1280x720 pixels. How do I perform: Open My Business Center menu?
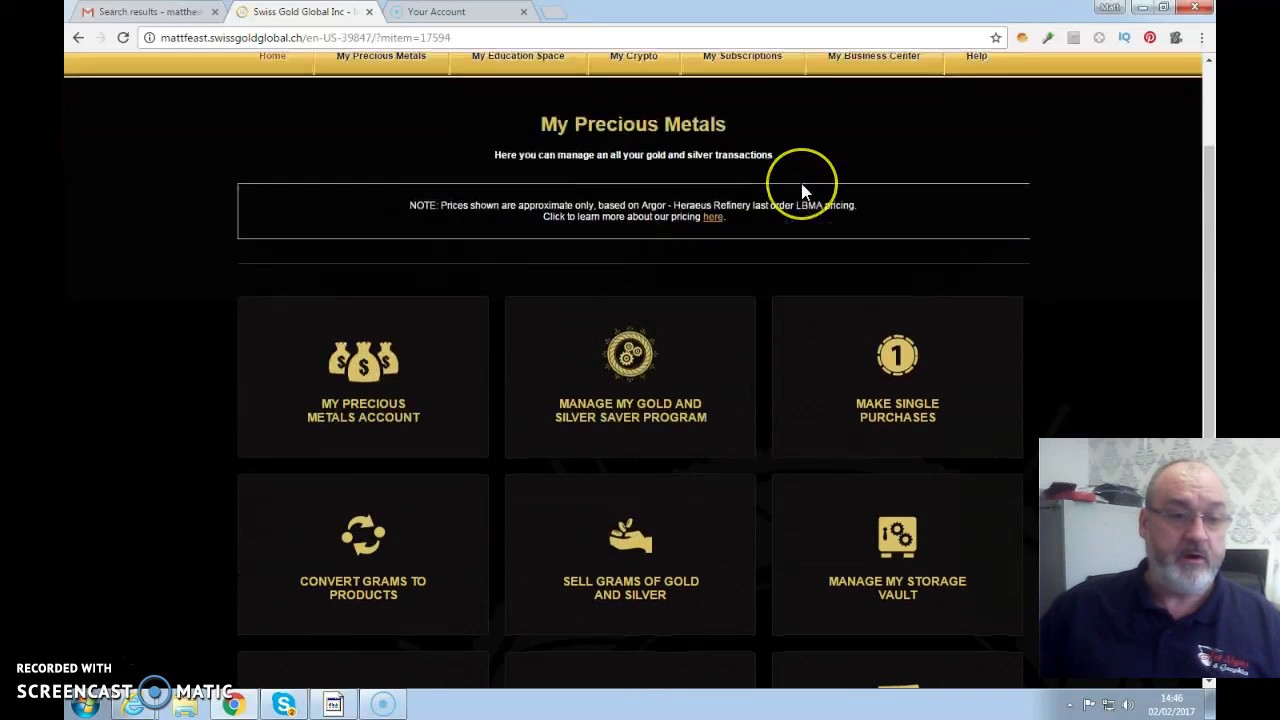[874, 56]
